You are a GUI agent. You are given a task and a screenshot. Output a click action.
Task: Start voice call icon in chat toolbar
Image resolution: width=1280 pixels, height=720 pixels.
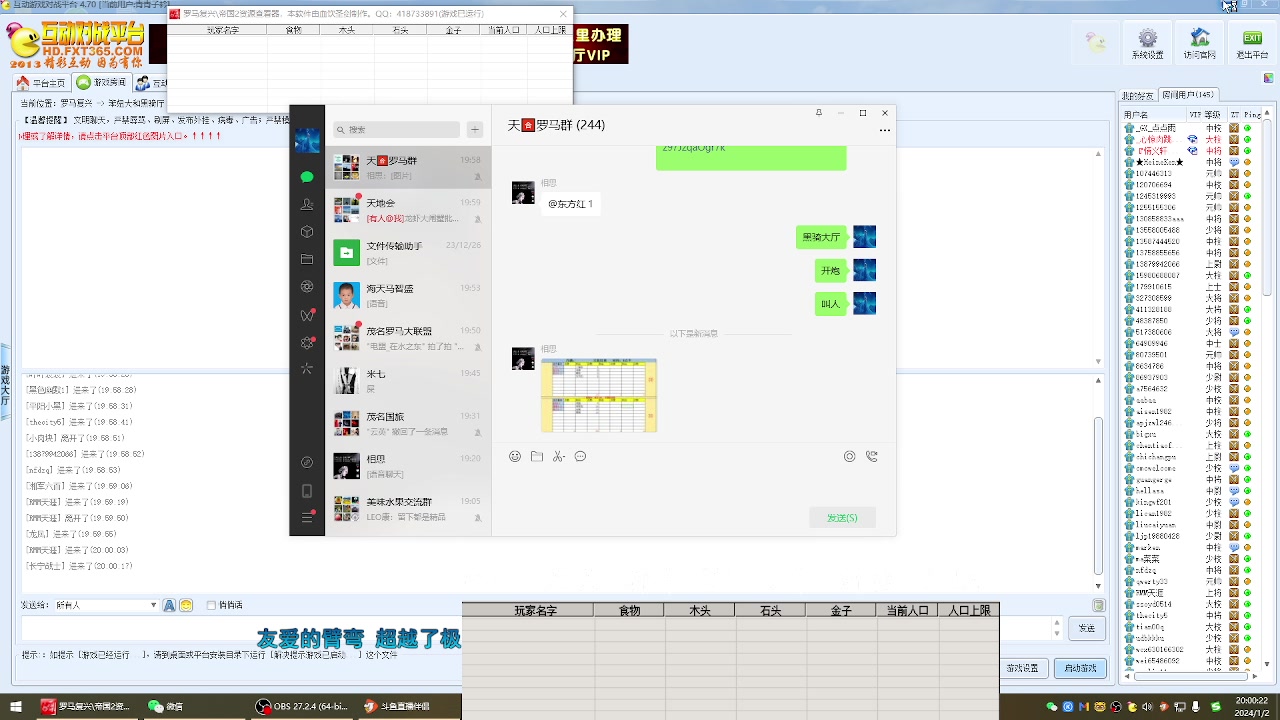coord(872,456)
